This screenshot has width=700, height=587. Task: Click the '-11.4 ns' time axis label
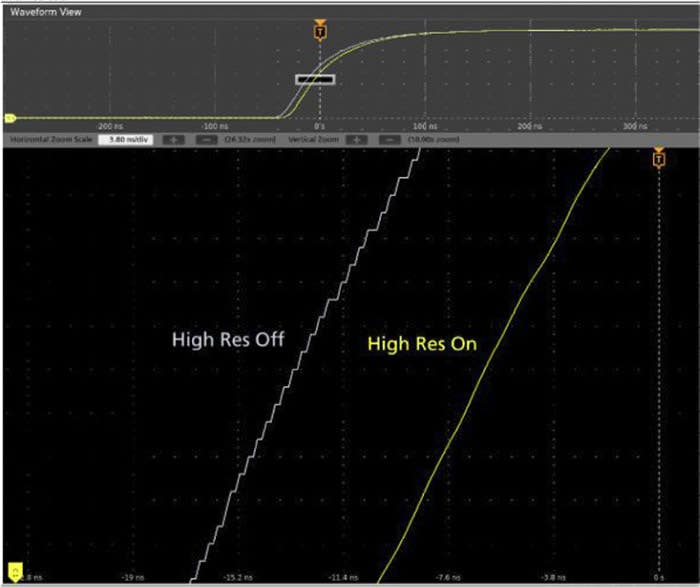click(x=343, y=578)
